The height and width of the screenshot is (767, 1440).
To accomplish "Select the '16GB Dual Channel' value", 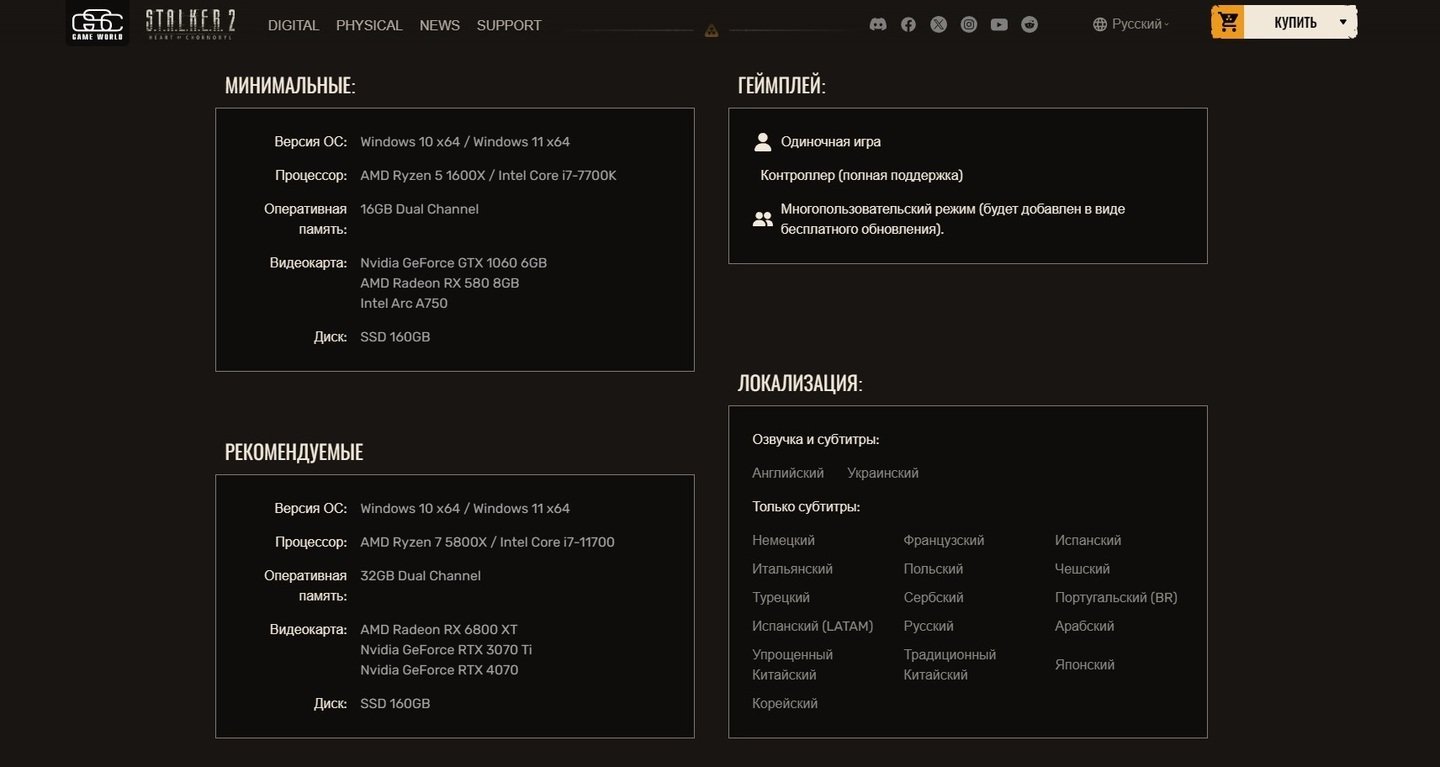I will [419, 209].
